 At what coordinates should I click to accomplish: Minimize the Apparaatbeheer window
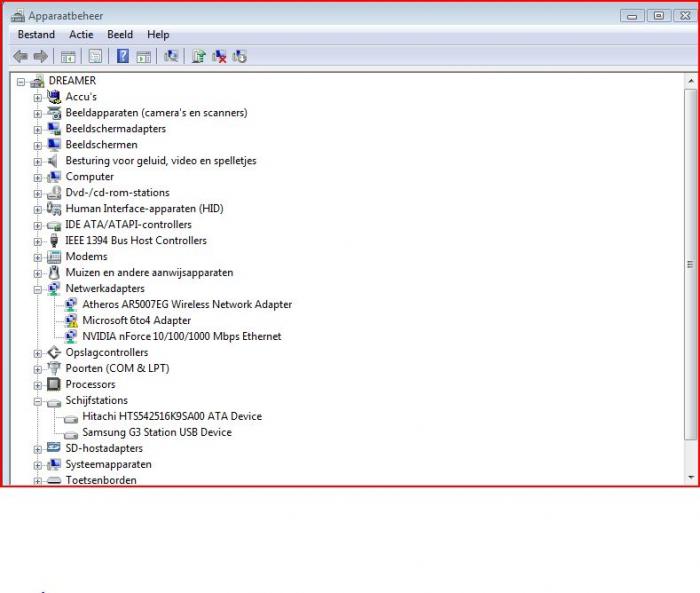click(632, 16)
